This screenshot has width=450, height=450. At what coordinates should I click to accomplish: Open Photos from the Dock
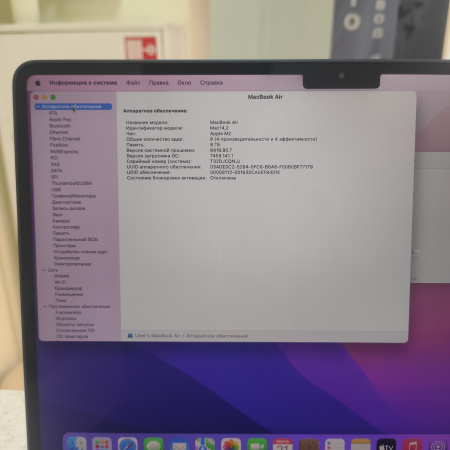click(231, 444)
